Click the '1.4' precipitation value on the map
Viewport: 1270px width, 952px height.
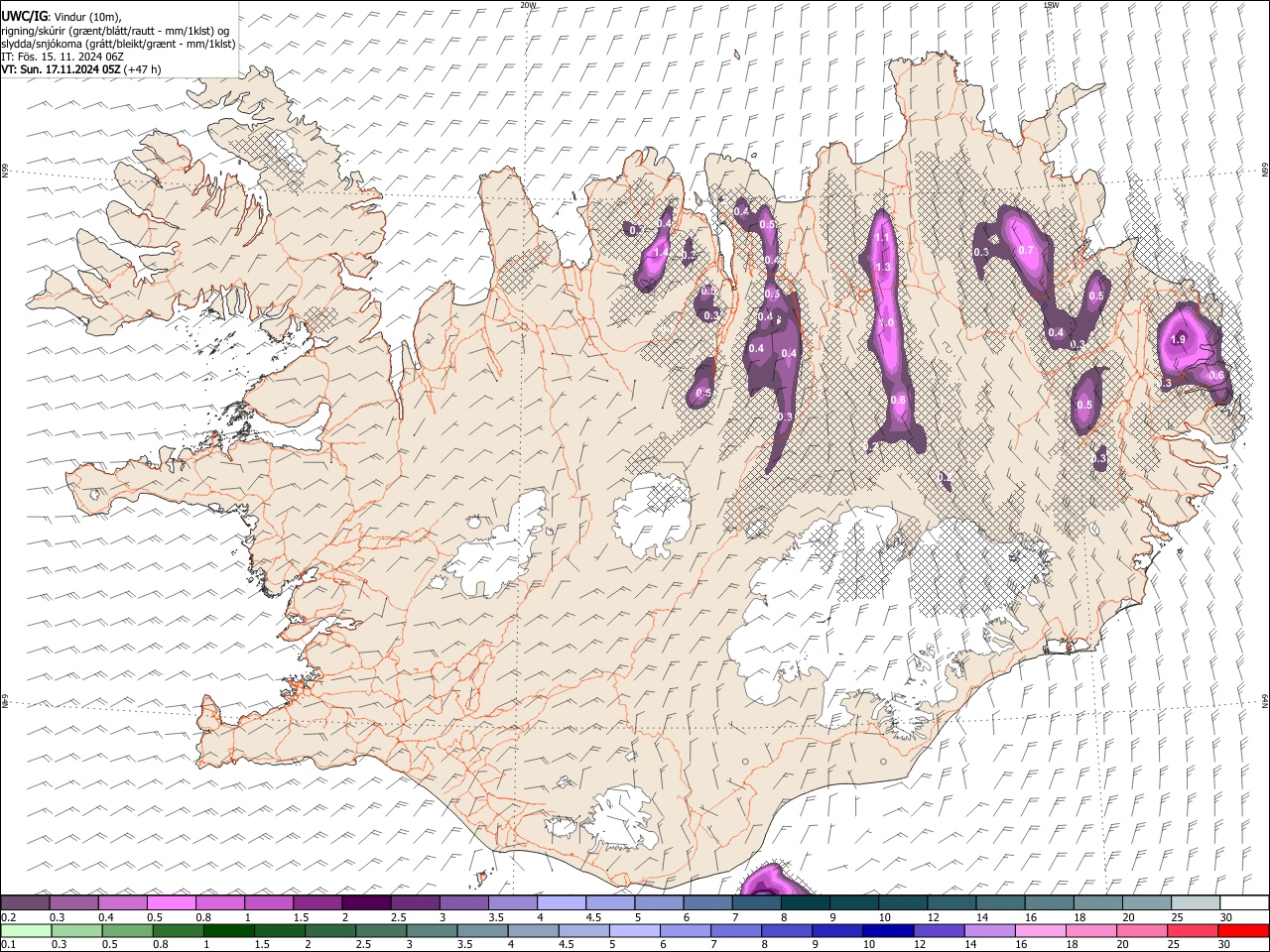point(661,253)
